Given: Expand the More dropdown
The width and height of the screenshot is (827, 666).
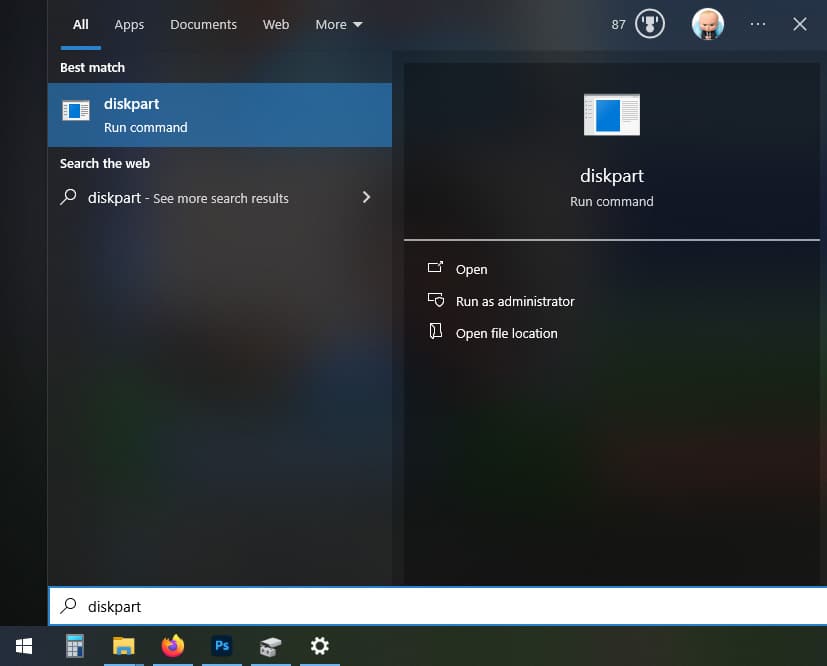Looking at the screenshot, I should (339, 24).
